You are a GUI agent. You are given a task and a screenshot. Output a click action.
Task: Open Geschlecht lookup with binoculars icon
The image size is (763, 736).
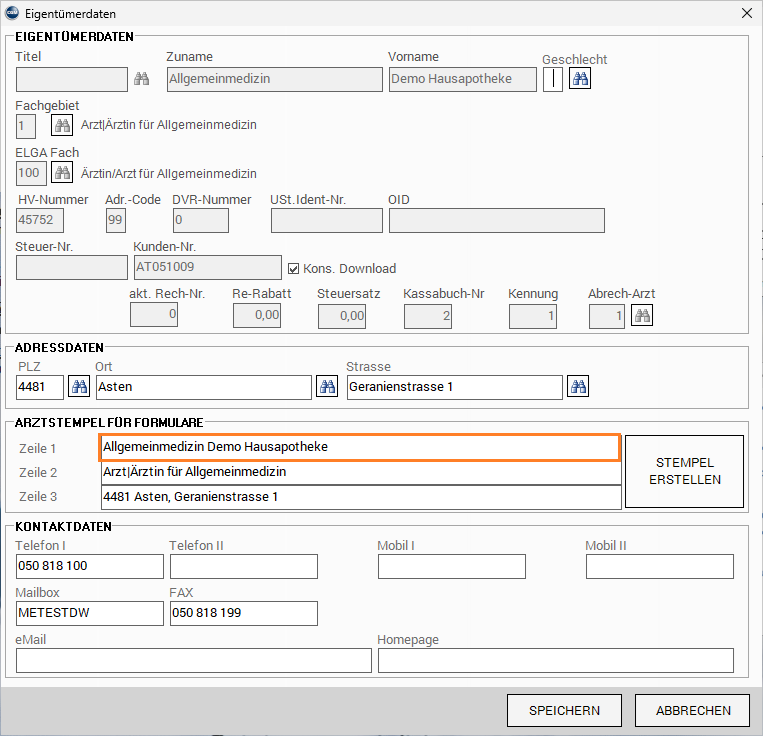pyautogui.click(x=580, y=79)
